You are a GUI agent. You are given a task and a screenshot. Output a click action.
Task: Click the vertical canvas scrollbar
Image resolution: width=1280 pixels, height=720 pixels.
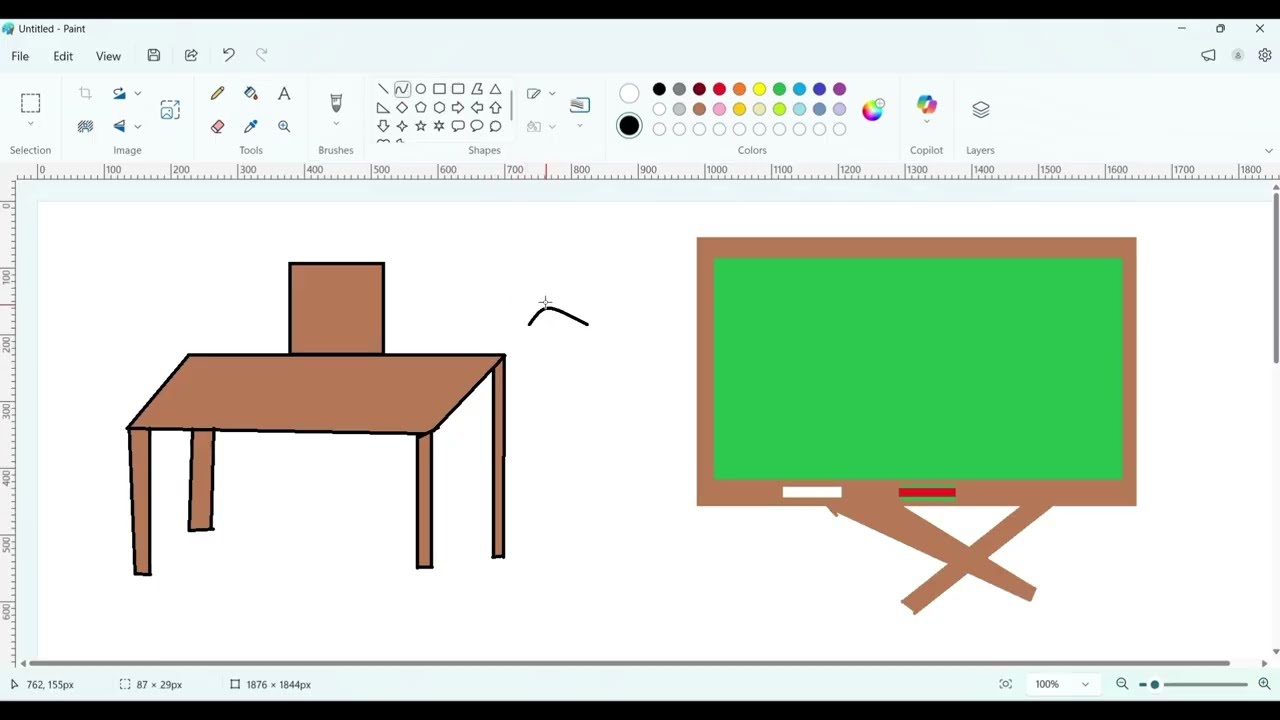coord(1276,278)
